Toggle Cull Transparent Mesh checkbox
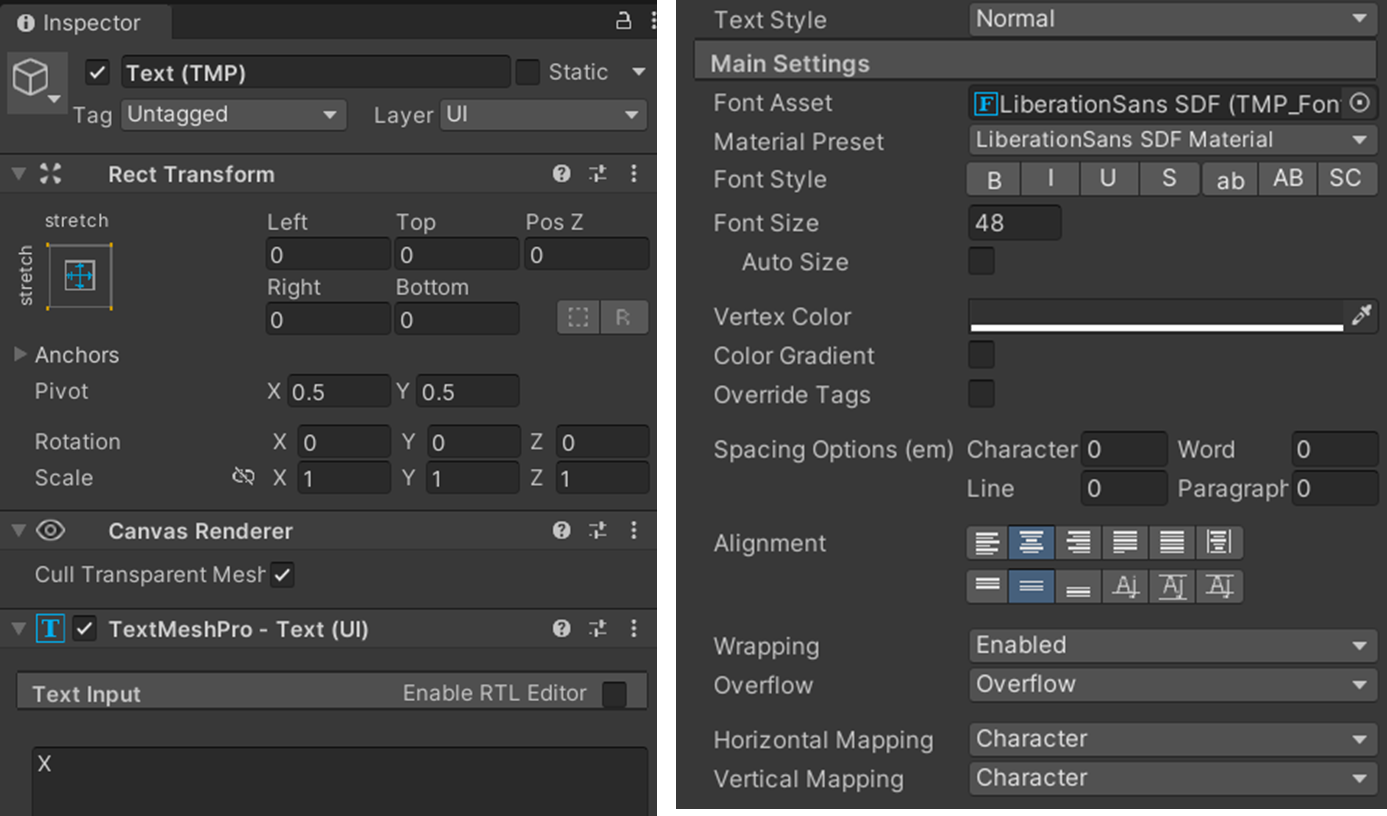 282,574
